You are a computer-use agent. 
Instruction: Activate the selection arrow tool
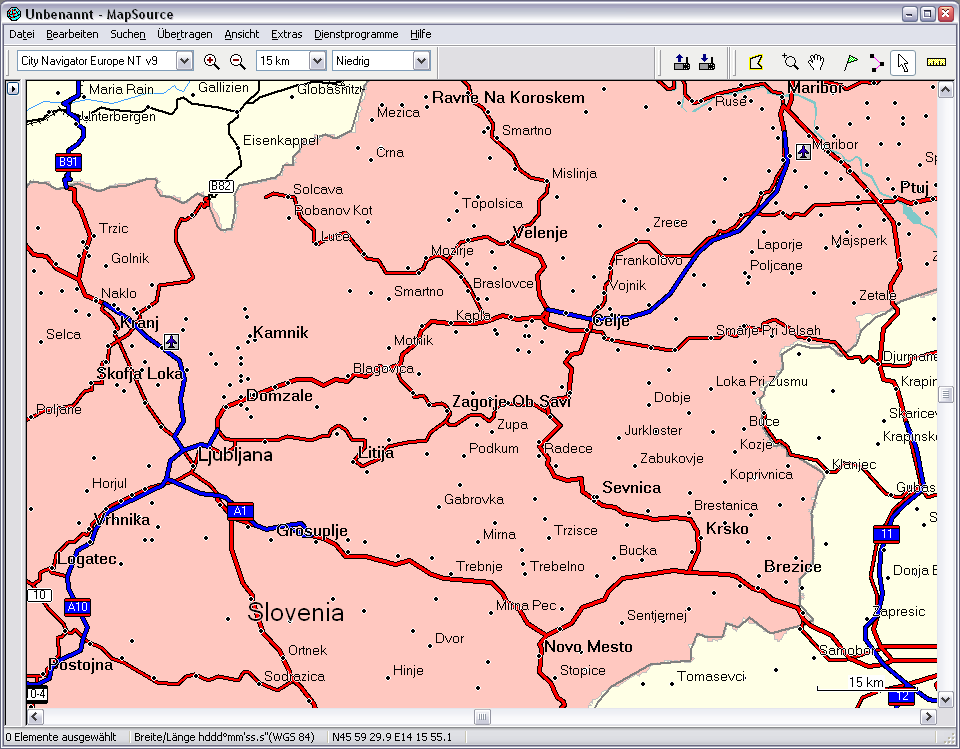903,62
